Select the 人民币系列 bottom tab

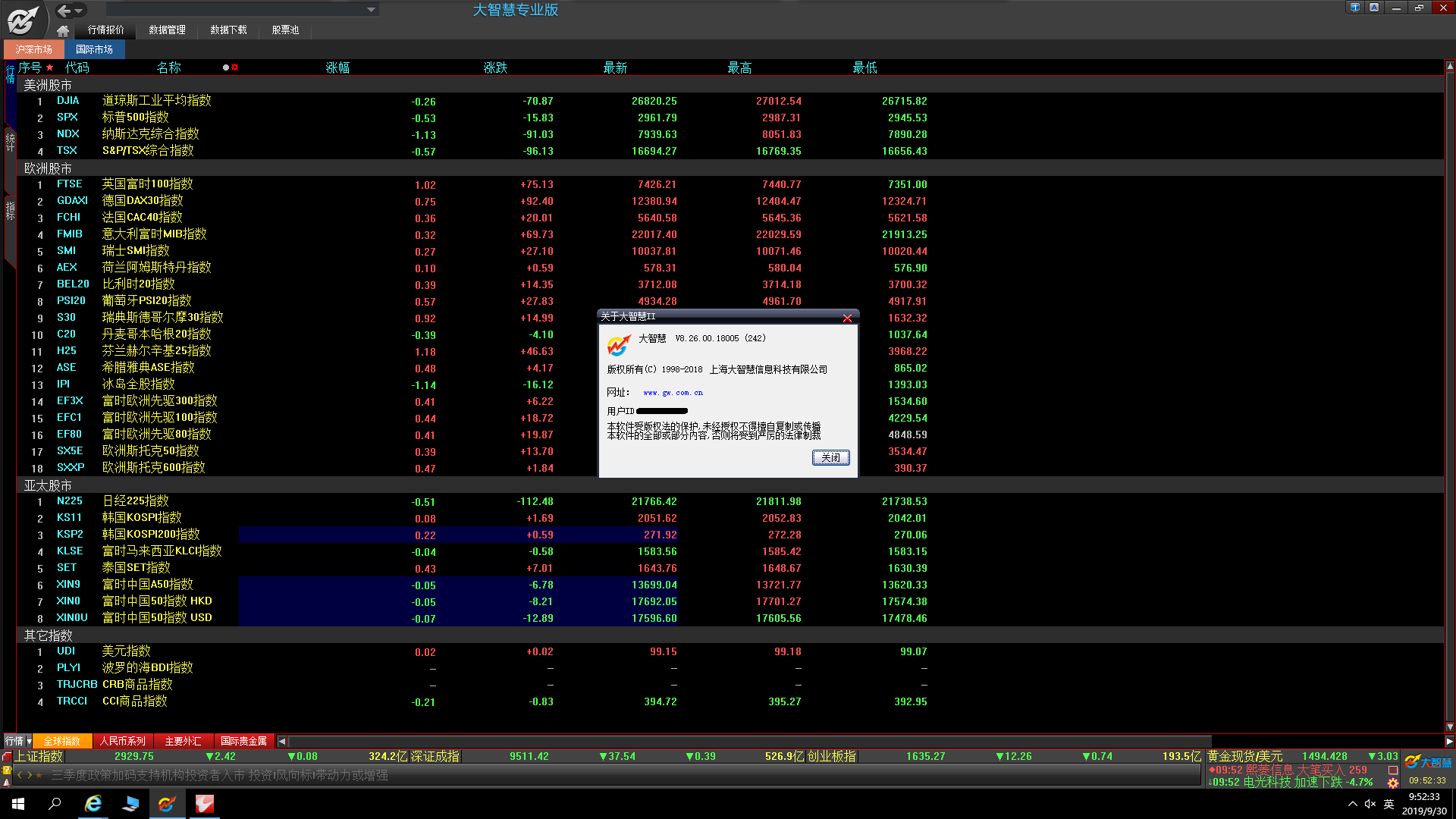122,742
